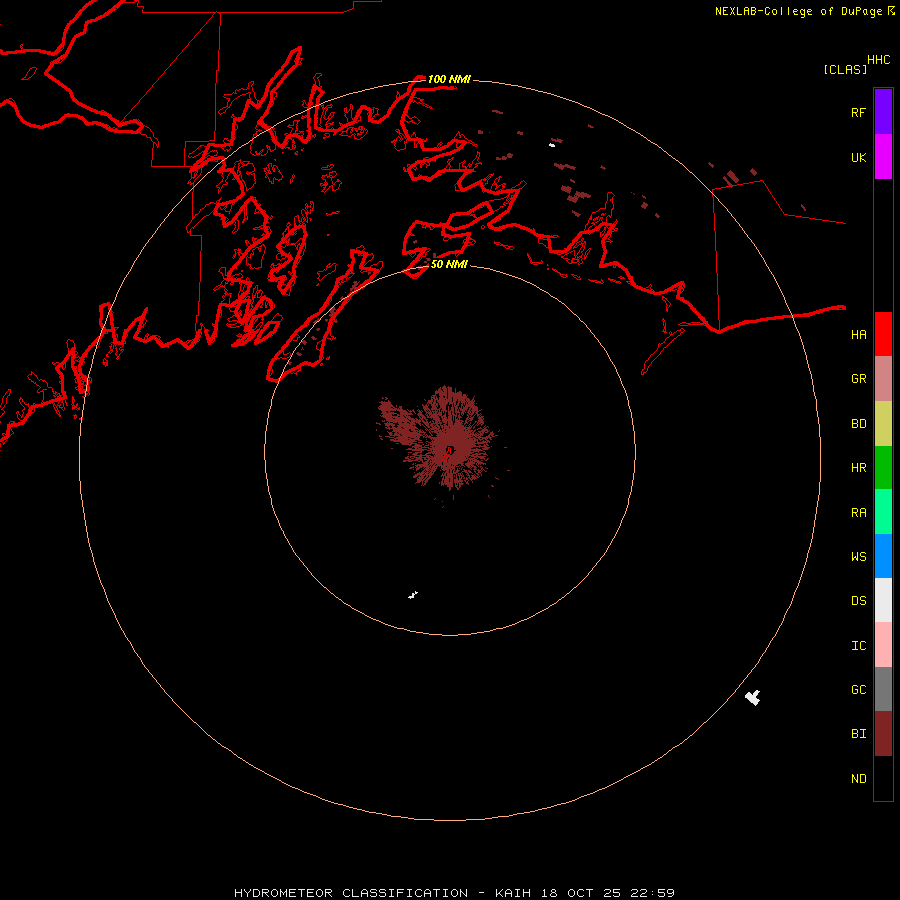Viewport: 900px width, 900px height.
Task: Click the Hydrometeor Classification KAIH title text
Action: pyautogui.click(x=454, y=893)
